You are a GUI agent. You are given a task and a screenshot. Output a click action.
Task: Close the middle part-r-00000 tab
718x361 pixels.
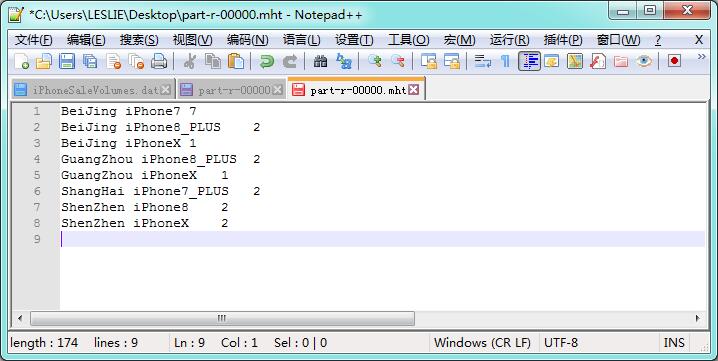point(277,90)
